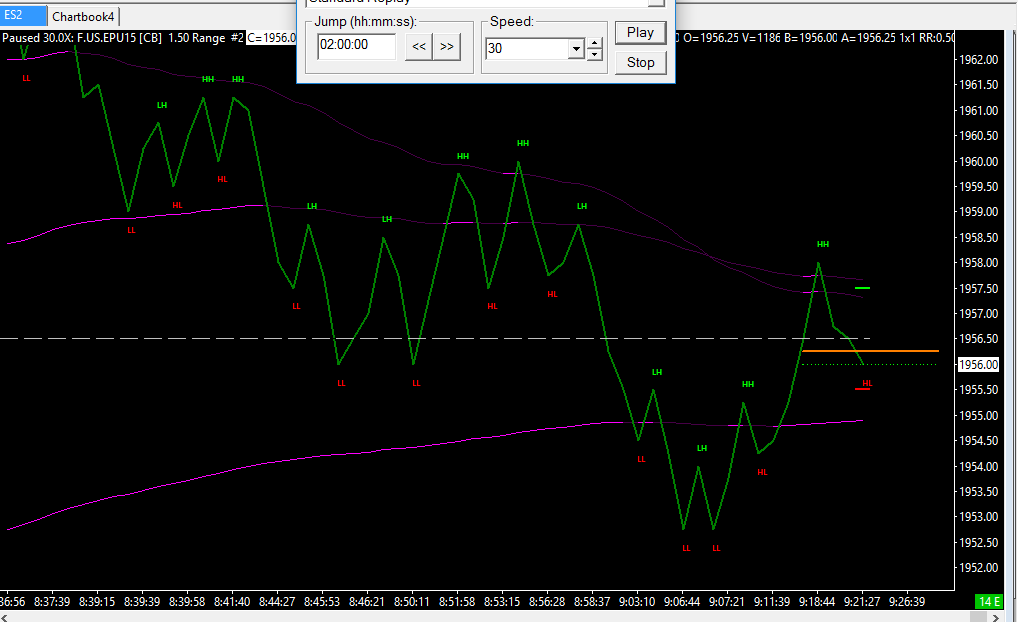Screen dimensions: 1018x622
Task: Click the 8:44:27 time axis label
Action: (x=277, y=602)
